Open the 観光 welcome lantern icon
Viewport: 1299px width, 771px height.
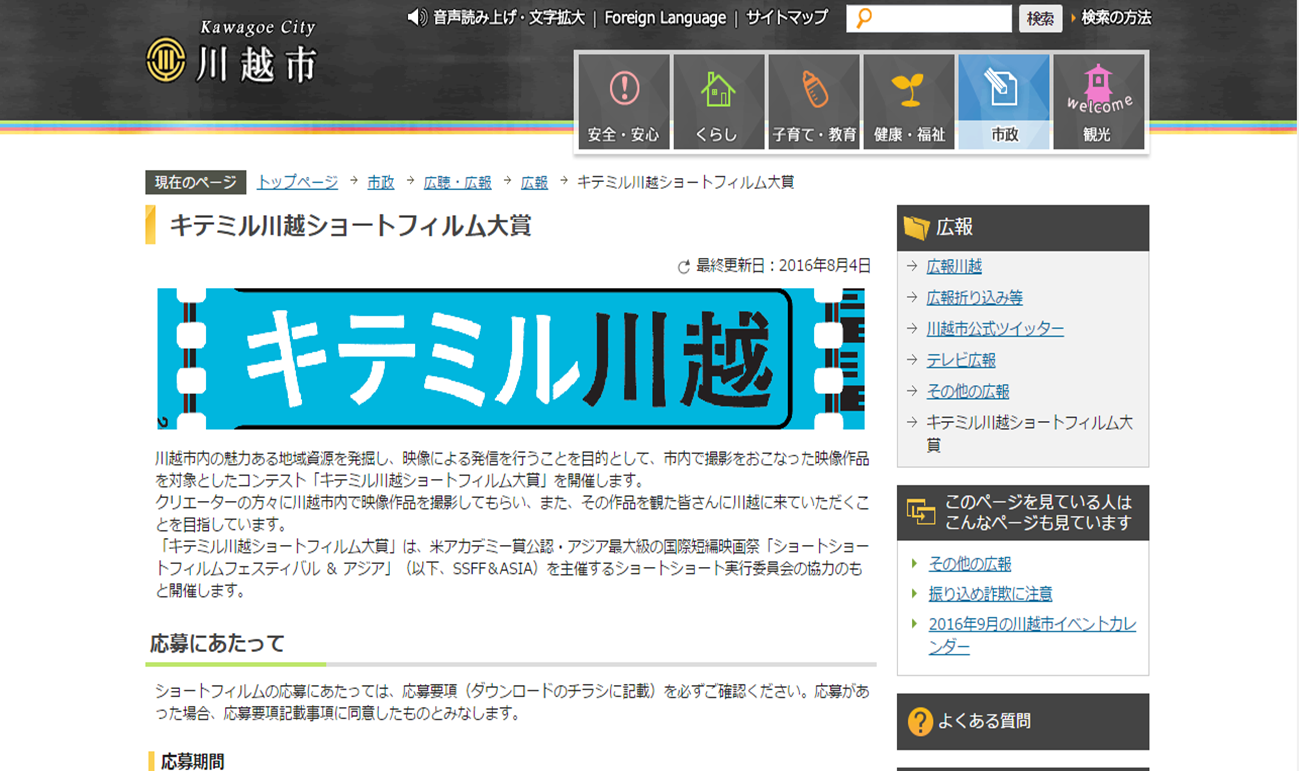1098,90
